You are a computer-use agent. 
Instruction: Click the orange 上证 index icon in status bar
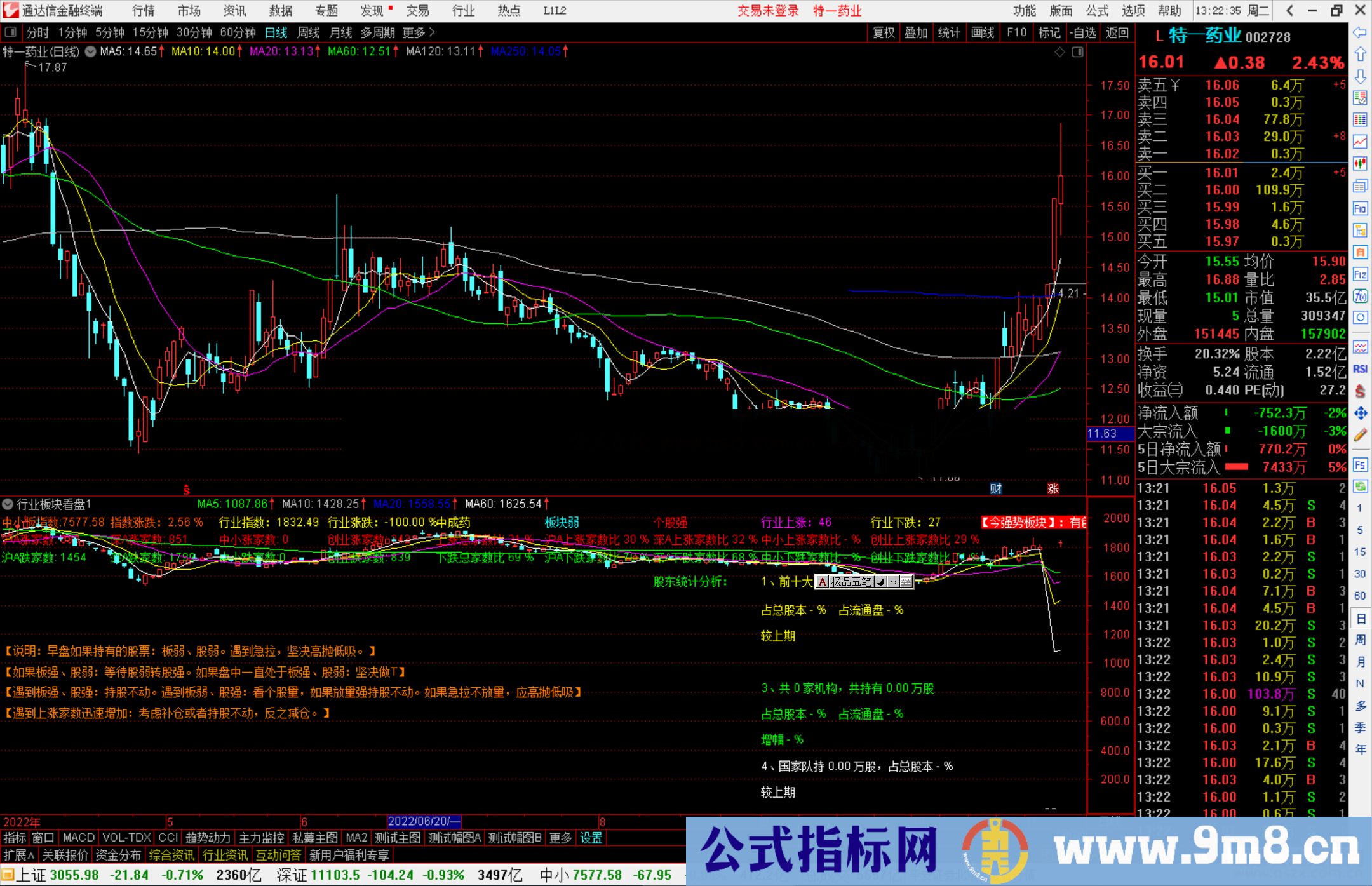click(9, 875)
